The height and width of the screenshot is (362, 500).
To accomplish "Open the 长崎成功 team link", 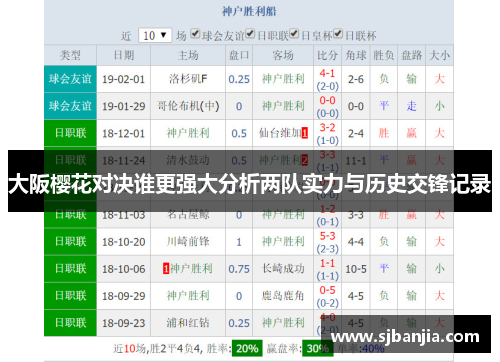I will (x=283, y=268).
